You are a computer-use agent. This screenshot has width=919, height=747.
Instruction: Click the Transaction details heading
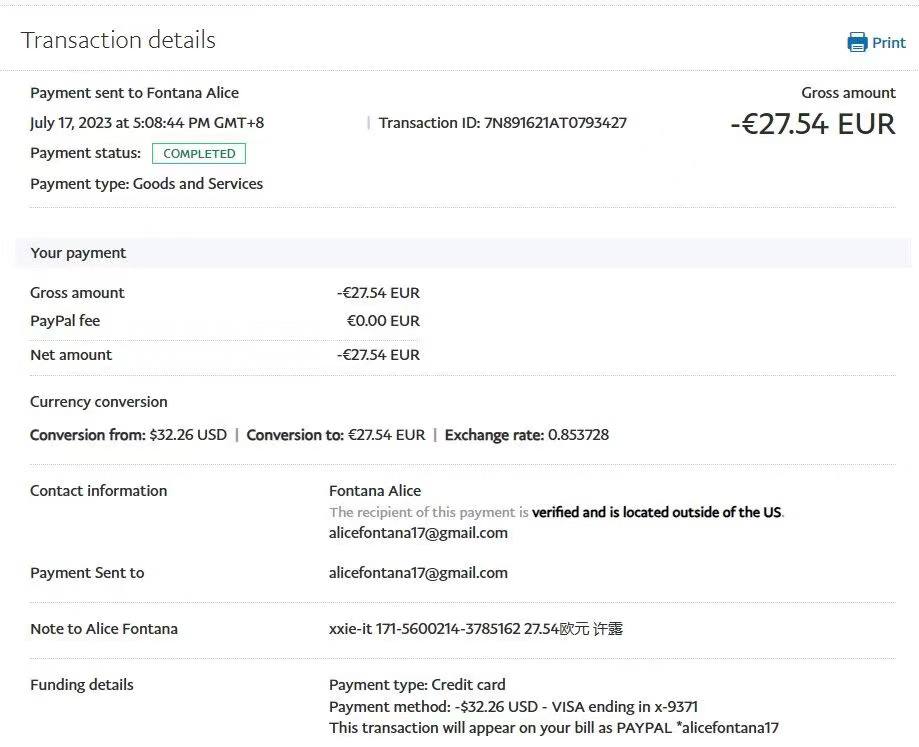coord(118,40)
